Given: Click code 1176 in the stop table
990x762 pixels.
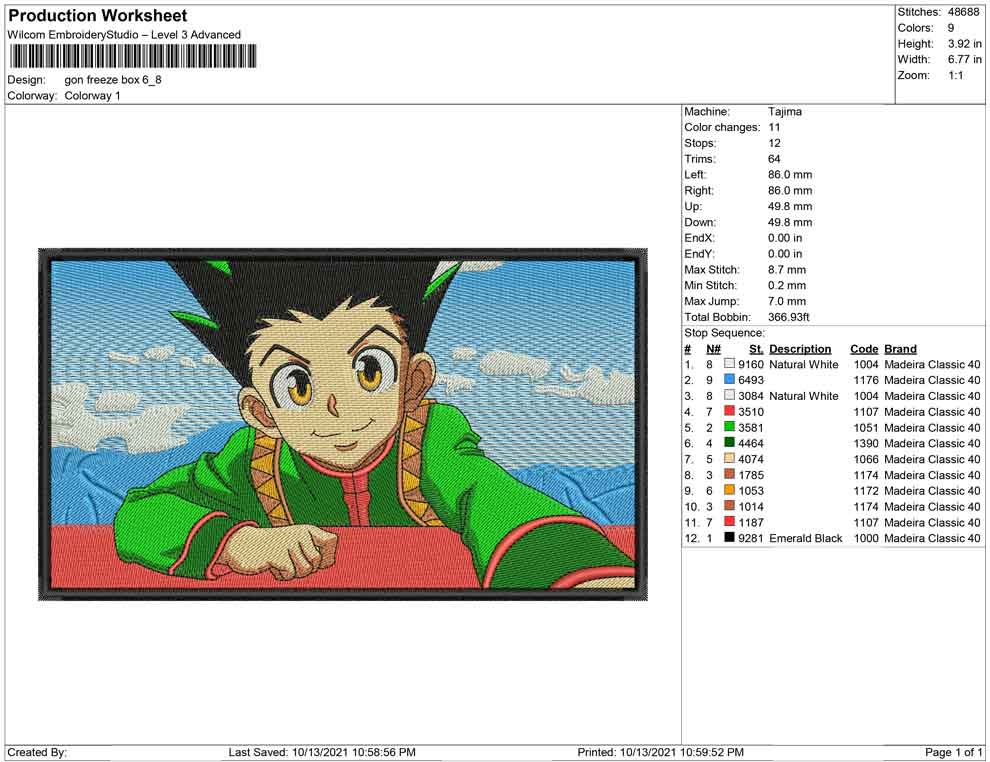Looking at the screenshot, I should point(866,380).
